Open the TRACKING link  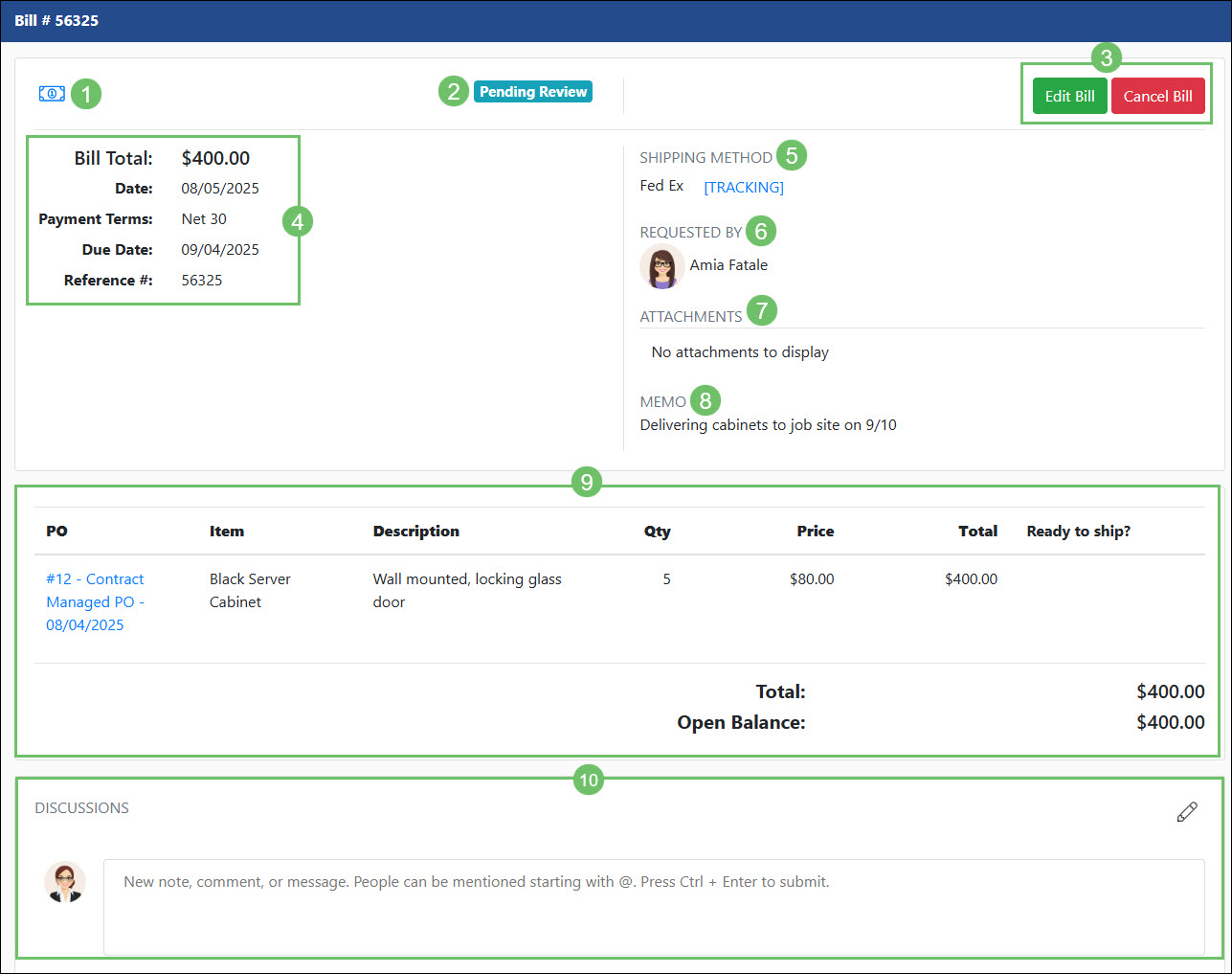coord(744,187)
